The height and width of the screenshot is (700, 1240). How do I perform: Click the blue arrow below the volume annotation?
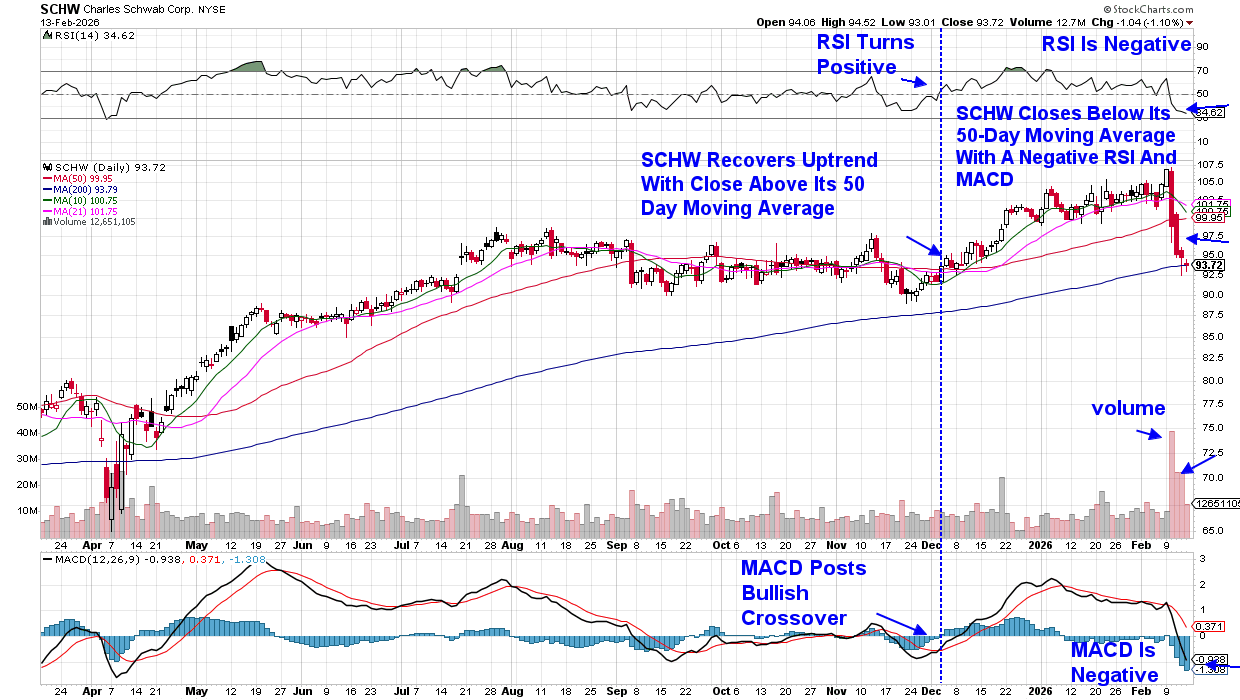[x=1141, y=432]
